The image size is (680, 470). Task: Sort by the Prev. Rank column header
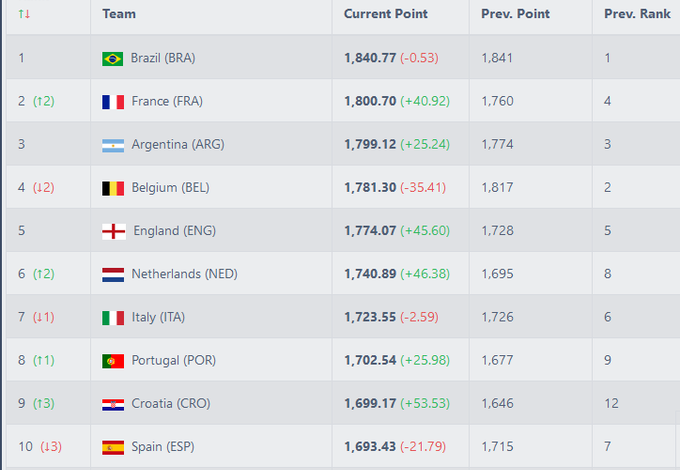638,14
